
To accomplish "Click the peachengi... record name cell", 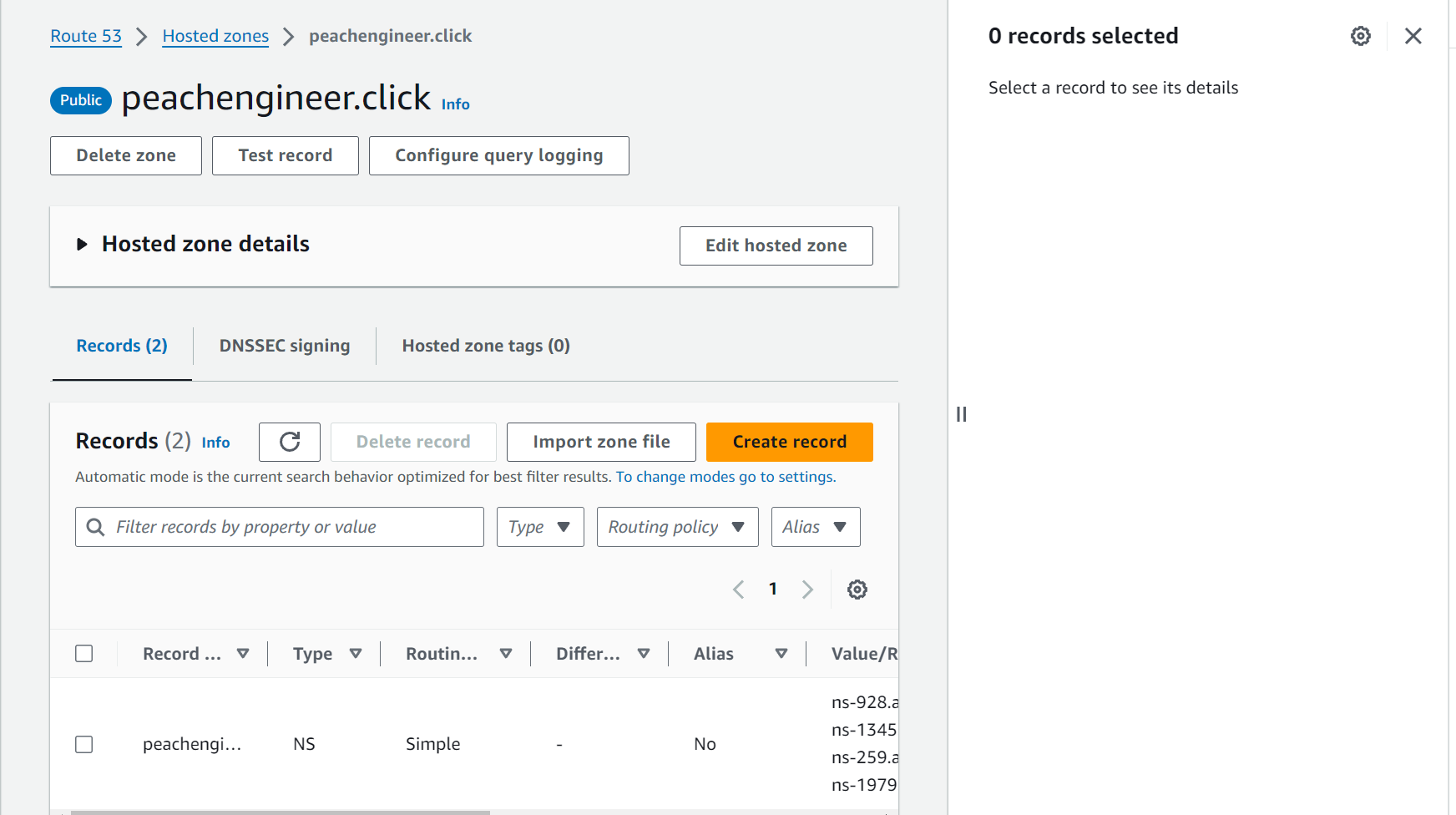I will pyautogui.click(x=192, y=744).
